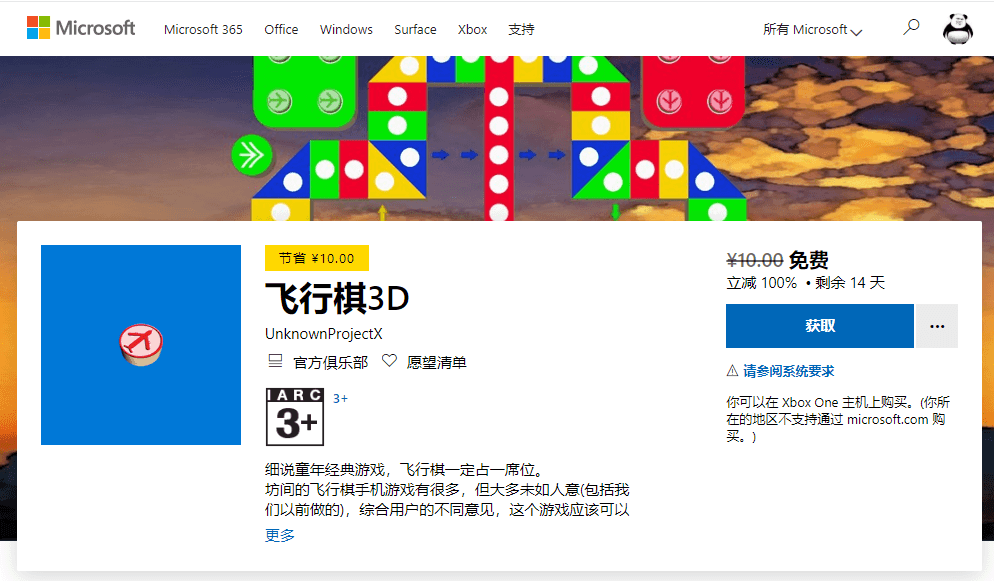Screen dimensions: 994x581
Task: Expand the description with 更多
Action: point(278,536)
